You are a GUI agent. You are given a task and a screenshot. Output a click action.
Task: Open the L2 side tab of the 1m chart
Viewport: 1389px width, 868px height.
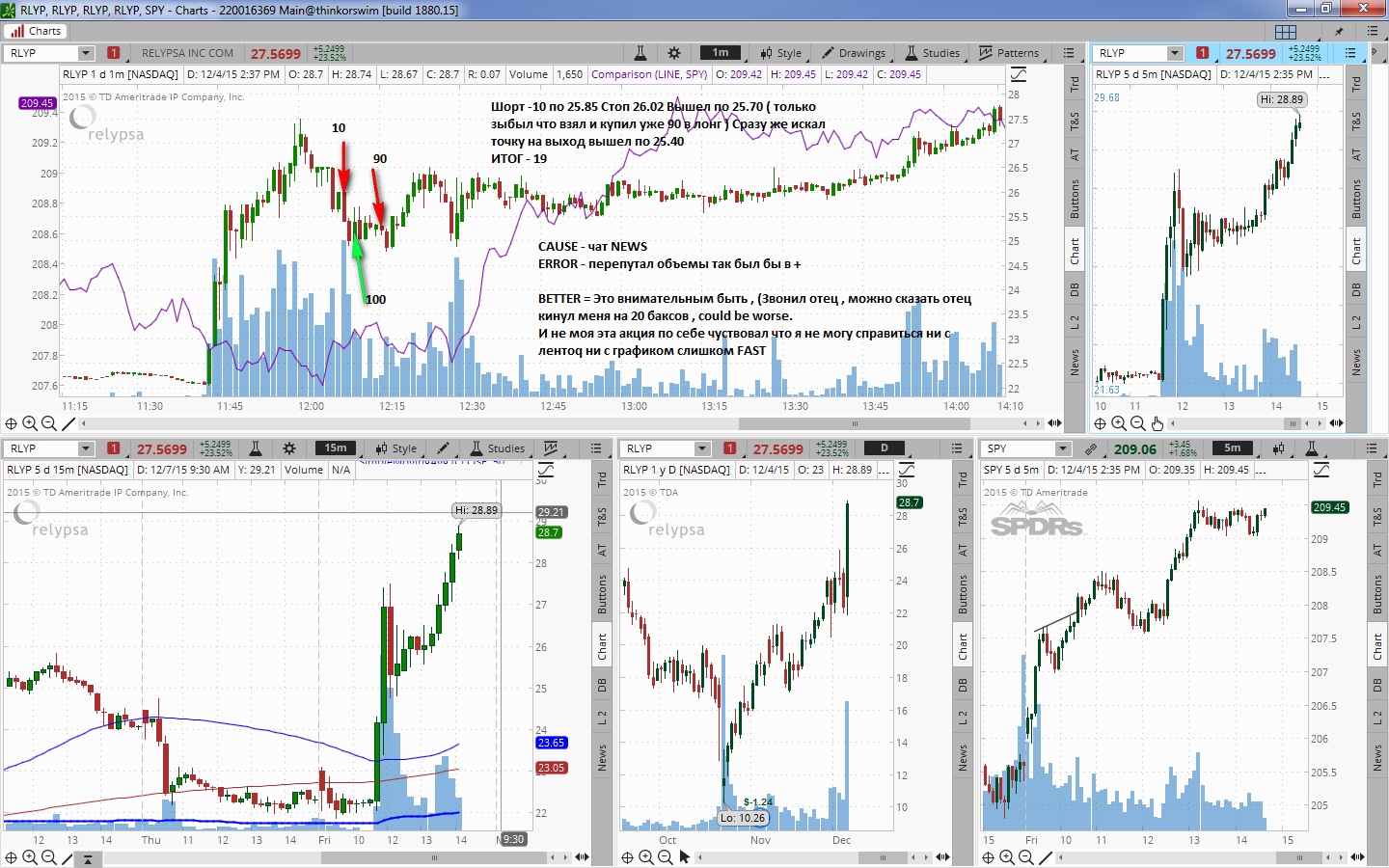point(1075,321)
